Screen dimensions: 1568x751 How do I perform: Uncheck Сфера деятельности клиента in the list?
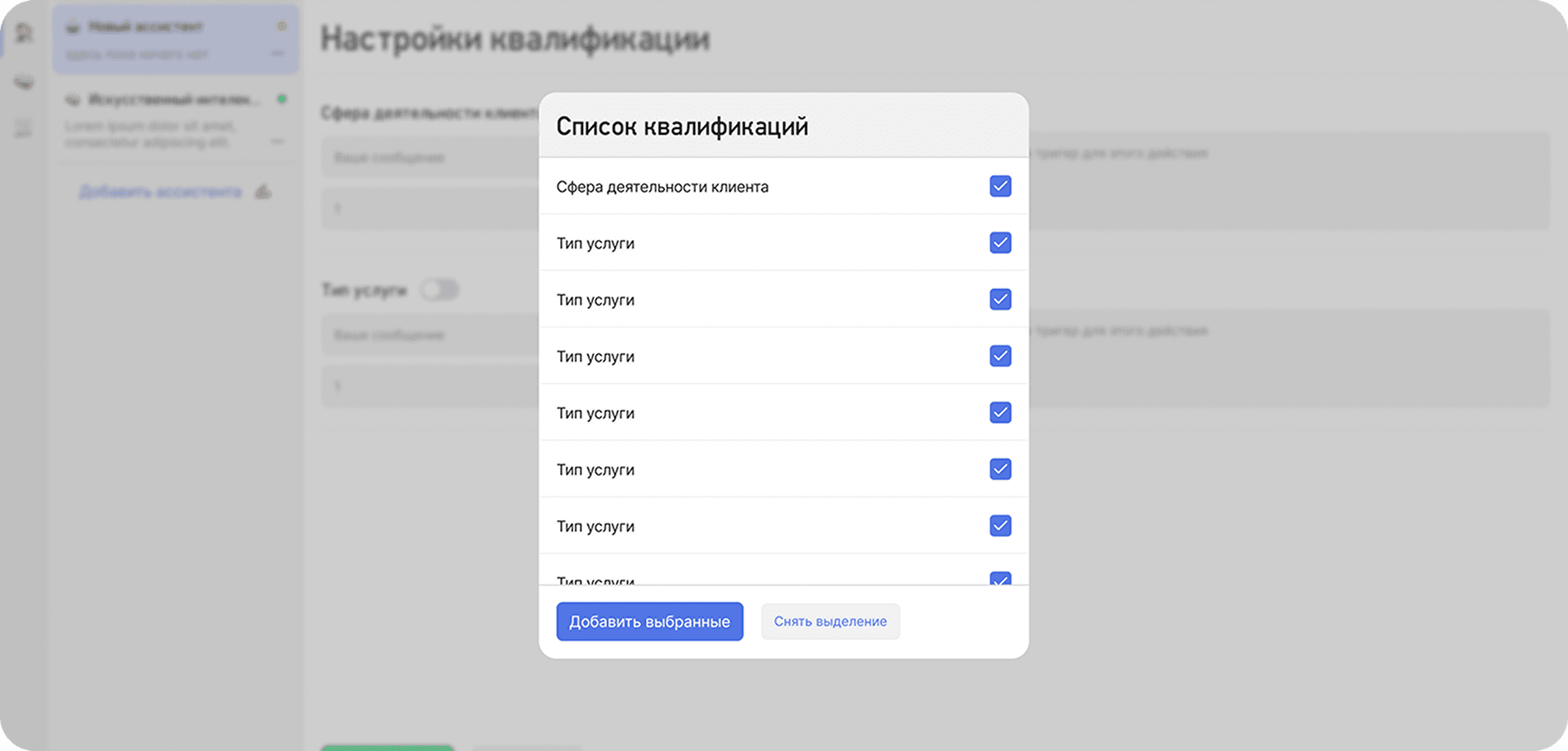[1000, 186]
